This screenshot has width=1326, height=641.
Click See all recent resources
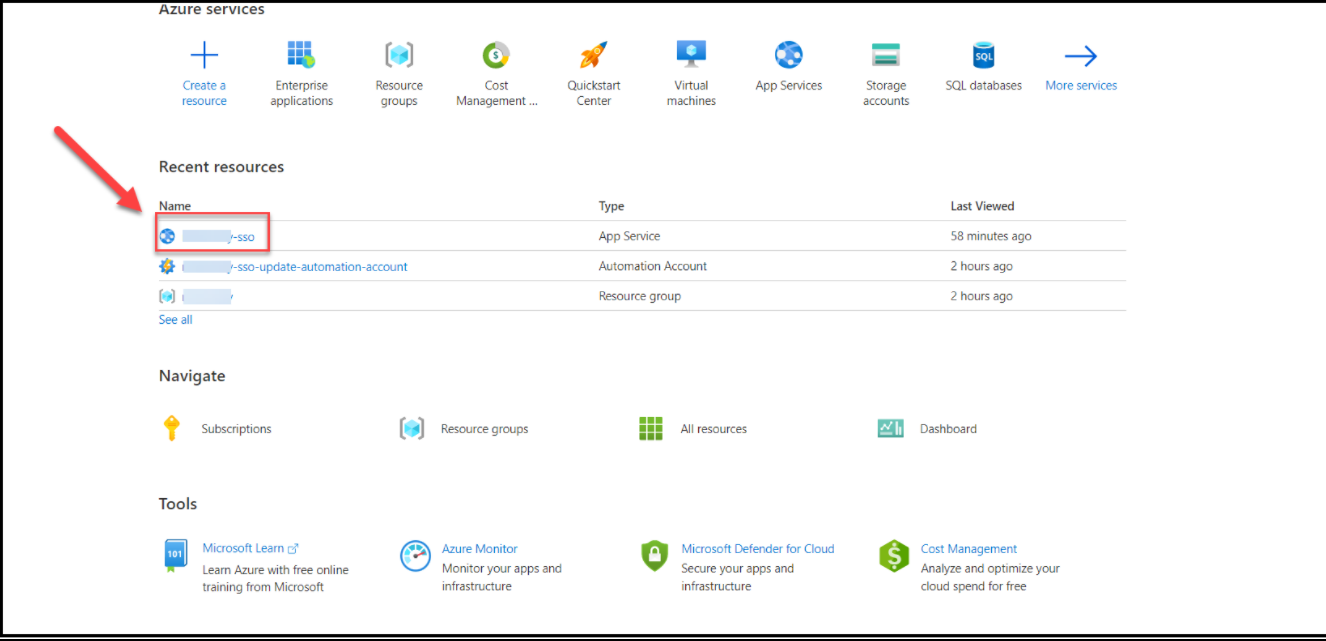pos(175,320)
